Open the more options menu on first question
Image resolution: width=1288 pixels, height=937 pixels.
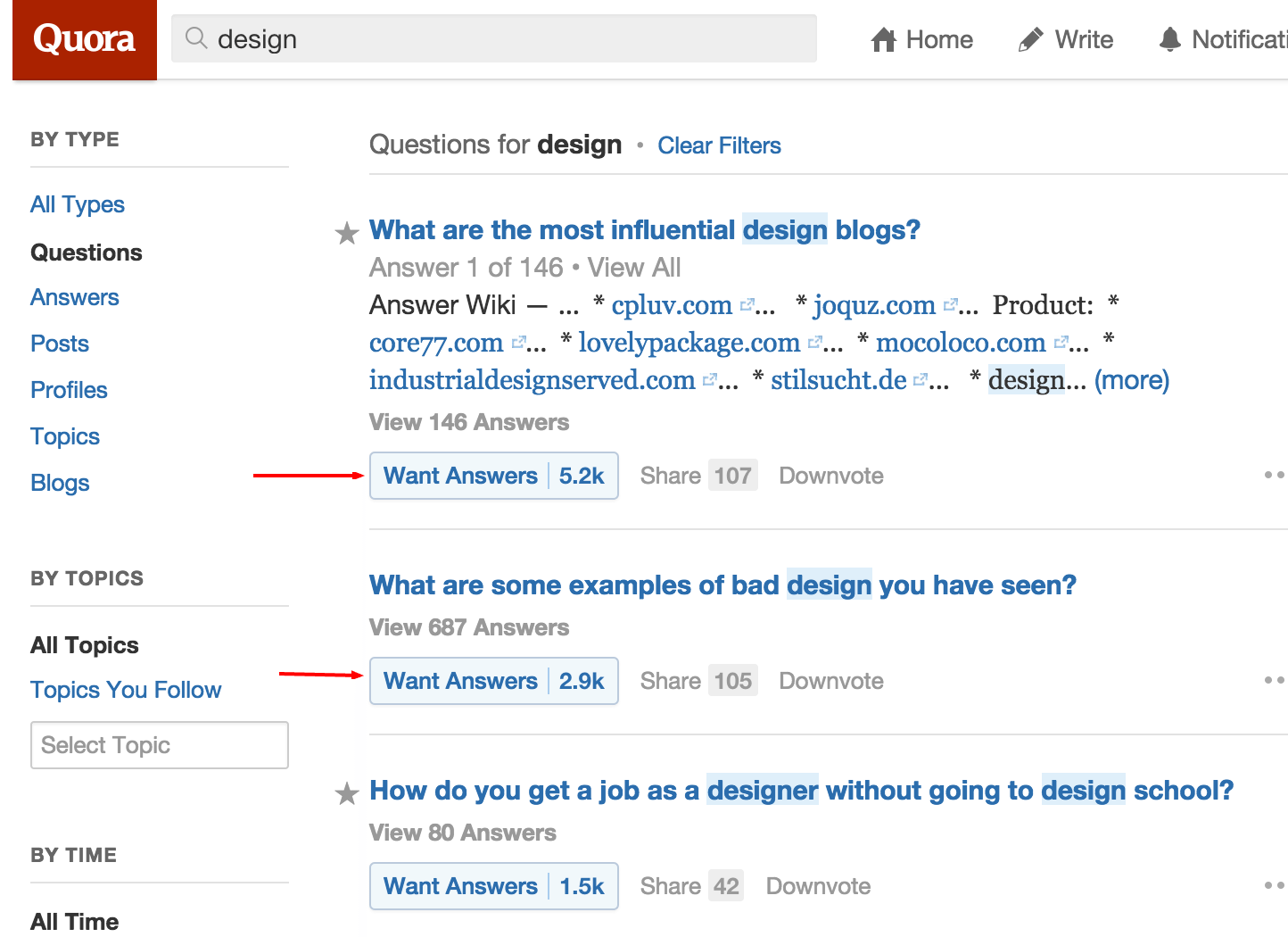coord(1274,475)
